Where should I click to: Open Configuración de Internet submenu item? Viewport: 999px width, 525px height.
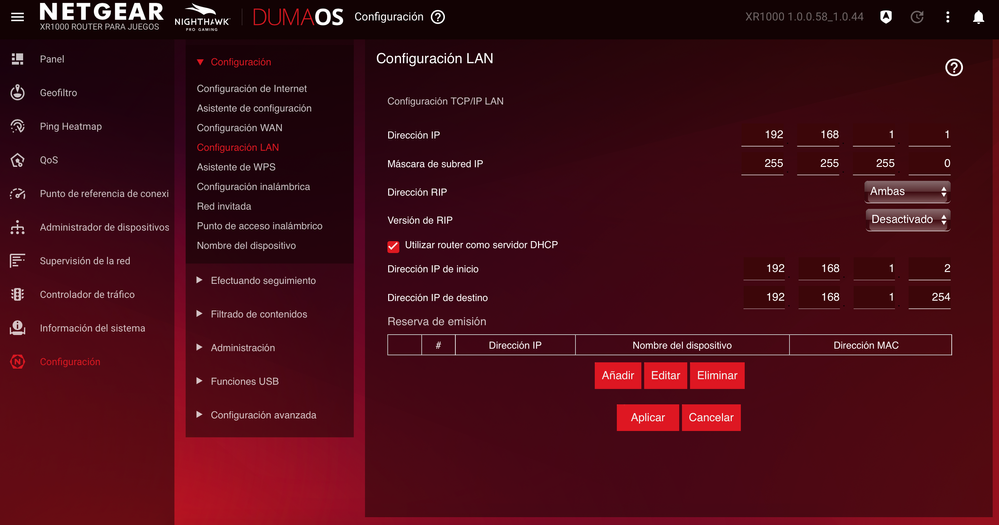point(252,89)
